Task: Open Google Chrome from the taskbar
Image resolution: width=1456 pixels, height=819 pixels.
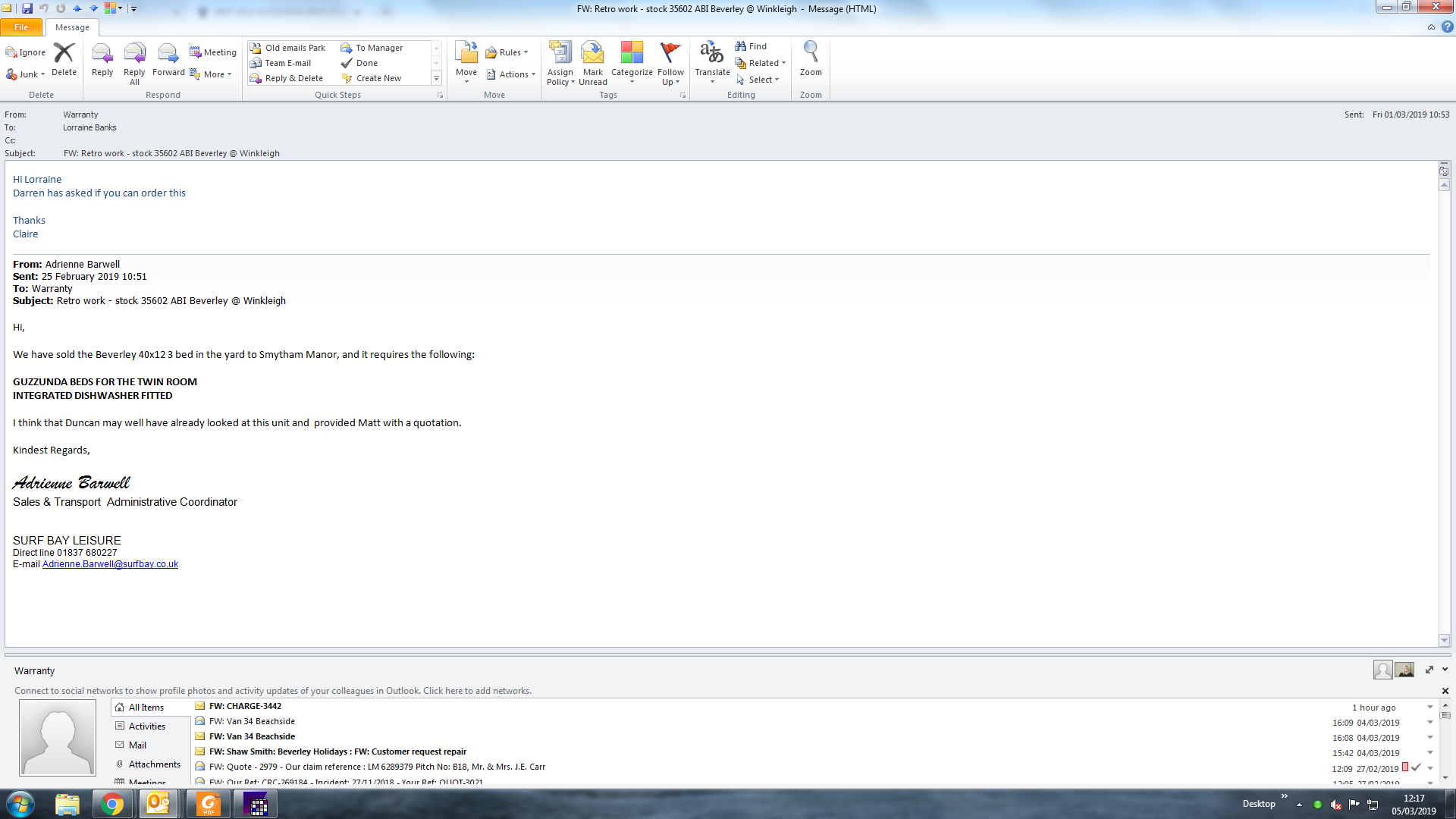Action: [x=112, y=804]
